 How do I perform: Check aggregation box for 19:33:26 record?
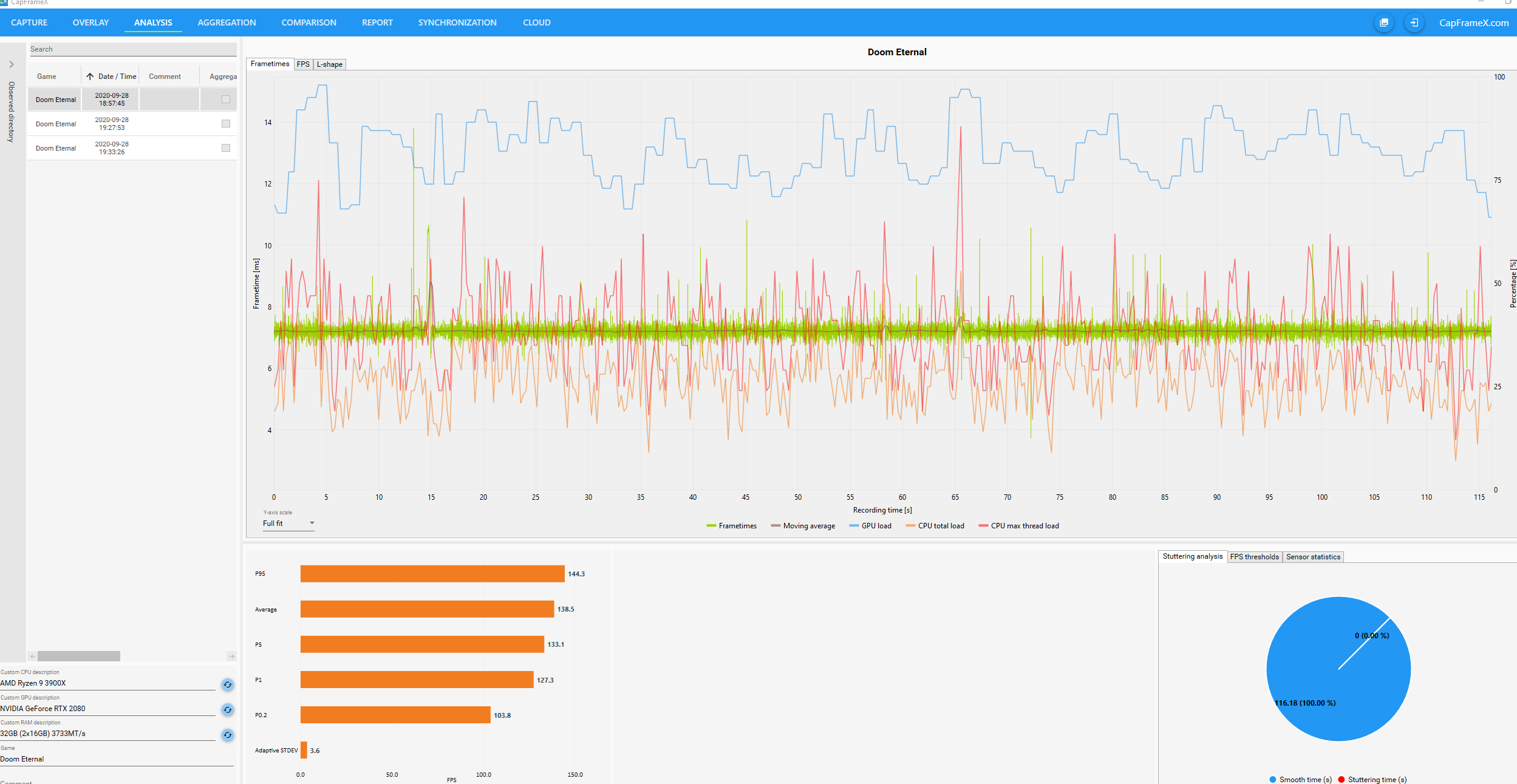(226, 148)
